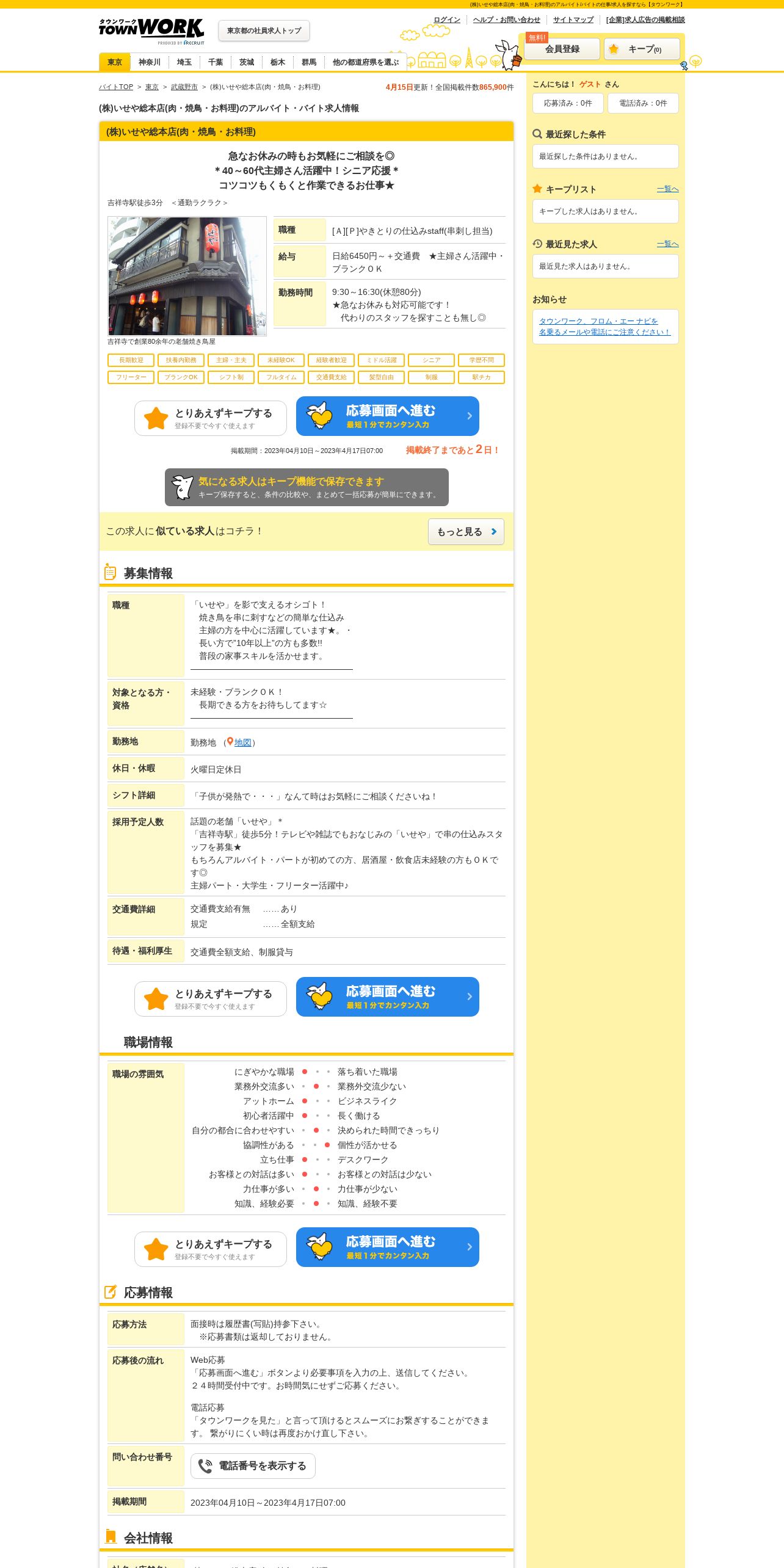Open the 東京都の社員求人トップ button
The image size is (784, 1568).
tap(264, 31)
